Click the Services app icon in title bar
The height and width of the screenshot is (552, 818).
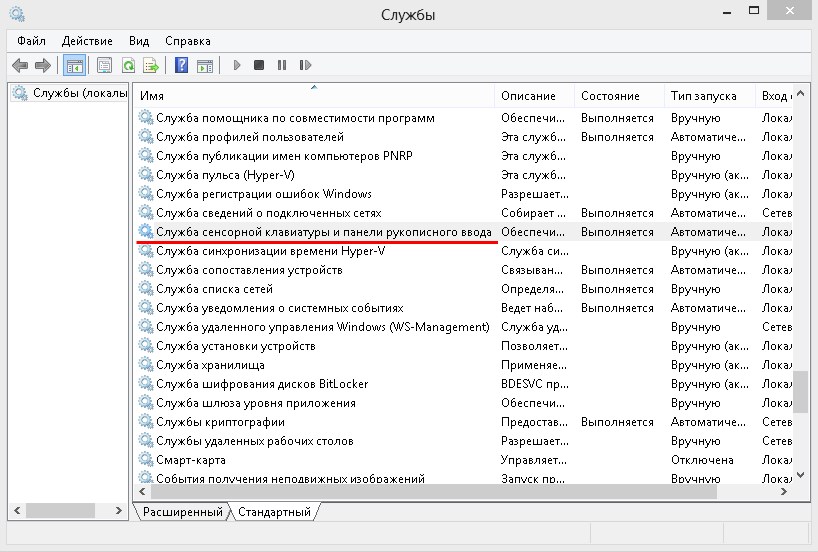17,14
